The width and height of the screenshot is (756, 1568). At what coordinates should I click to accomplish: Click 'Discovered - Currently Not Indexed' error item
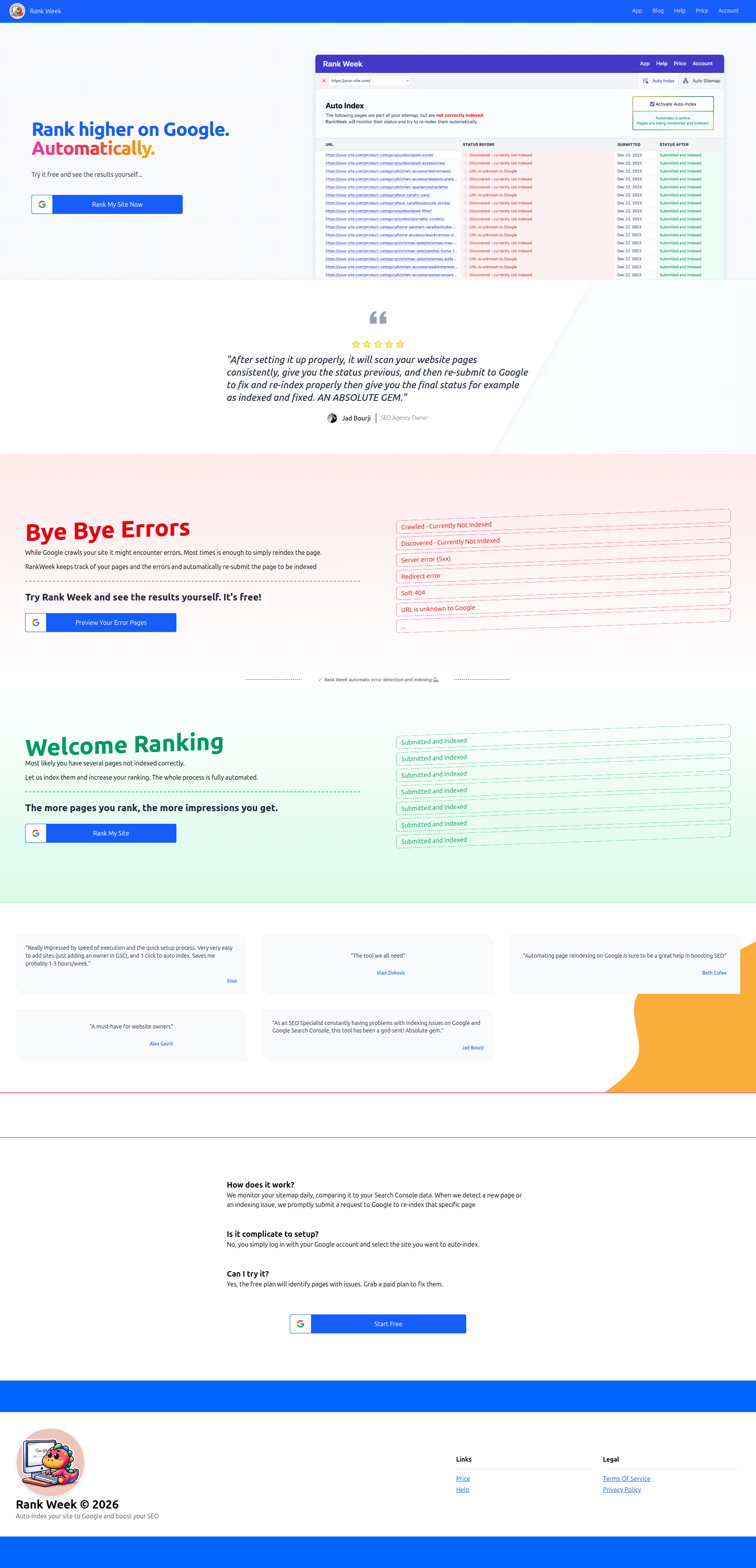(x=563, y=537)
